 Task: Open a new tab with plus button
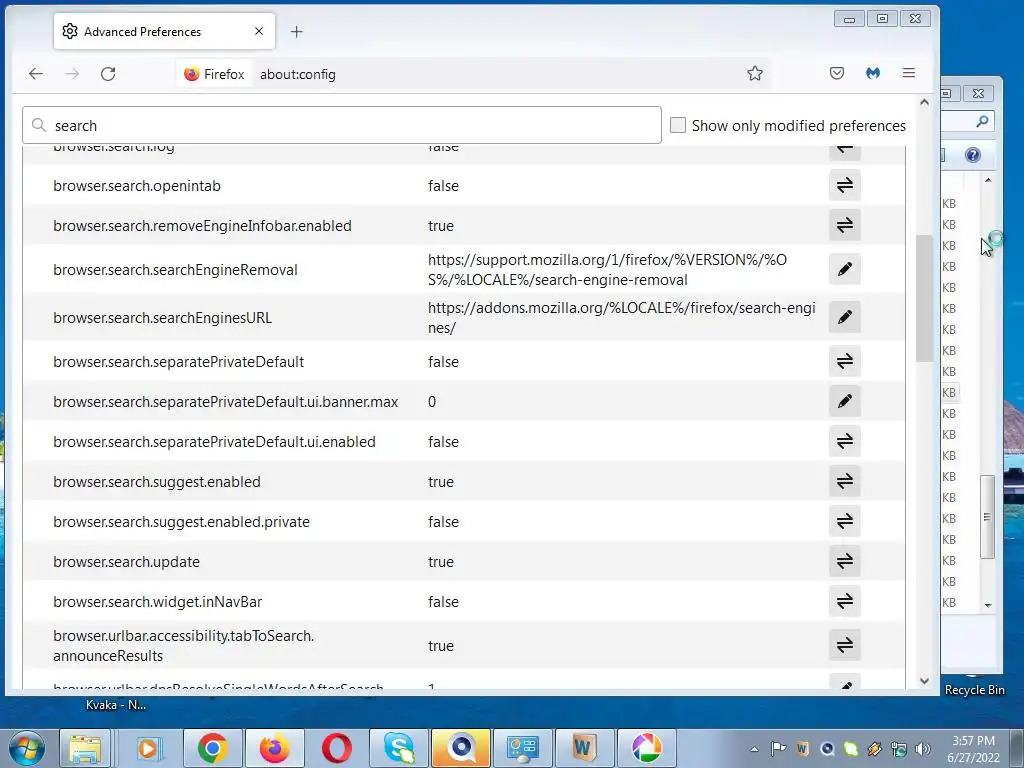pos(296,31)
